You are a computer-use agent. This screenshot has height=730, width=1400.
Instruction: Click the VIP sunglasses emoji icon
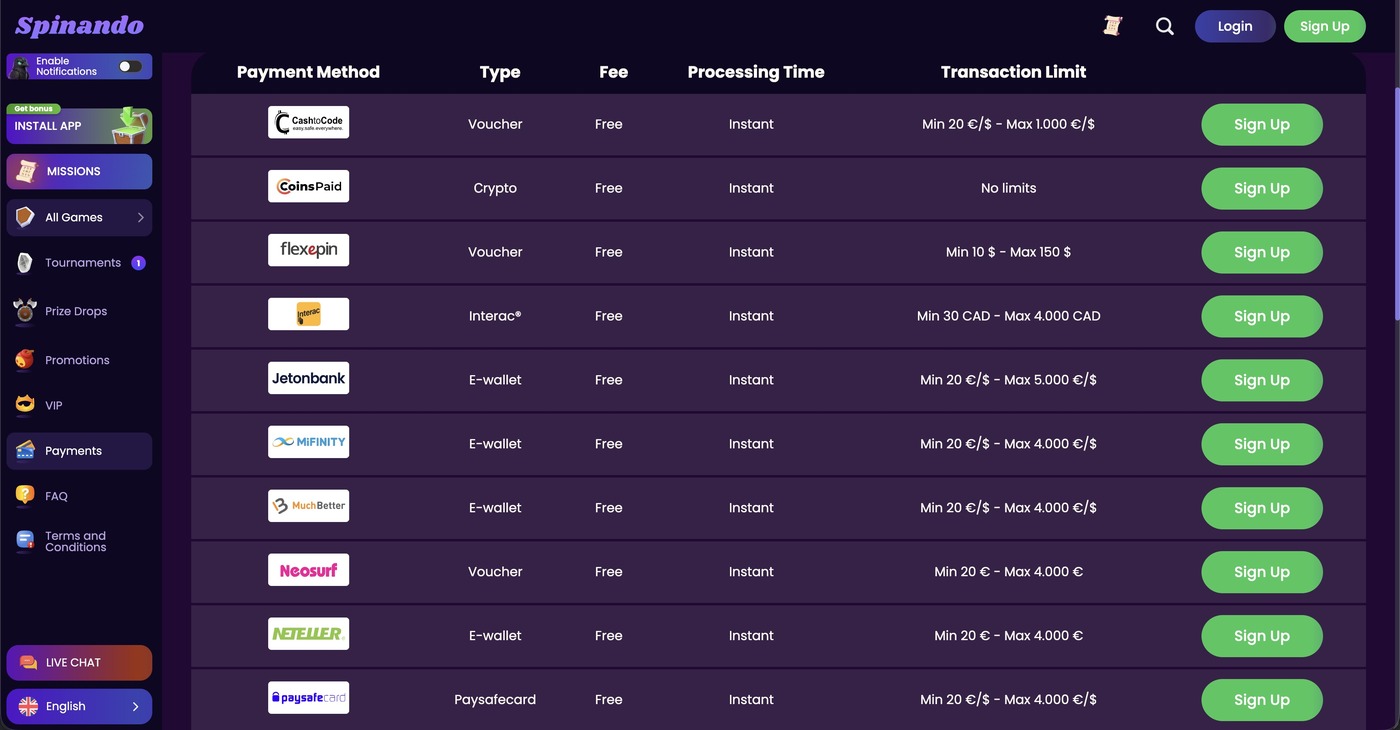point(25,405)
